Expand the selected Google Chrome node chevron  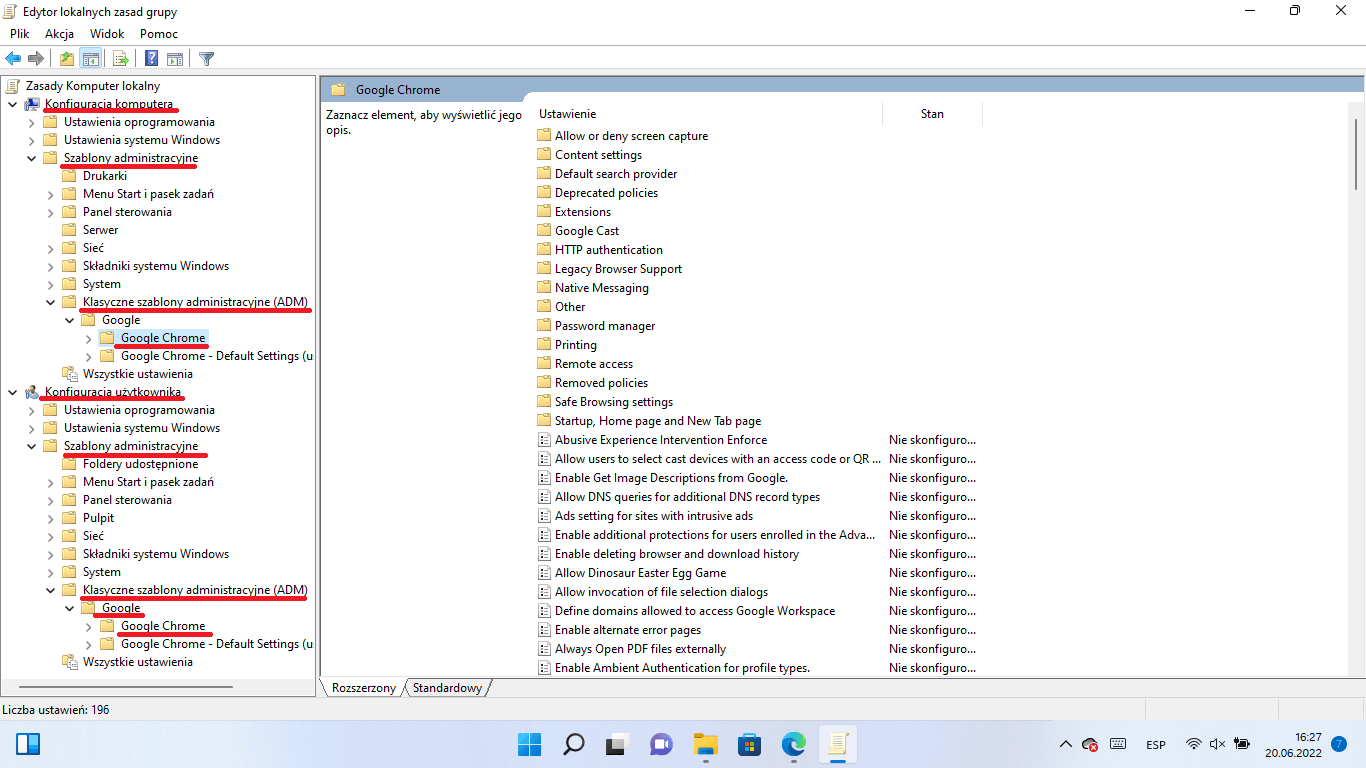click(88, 338)
